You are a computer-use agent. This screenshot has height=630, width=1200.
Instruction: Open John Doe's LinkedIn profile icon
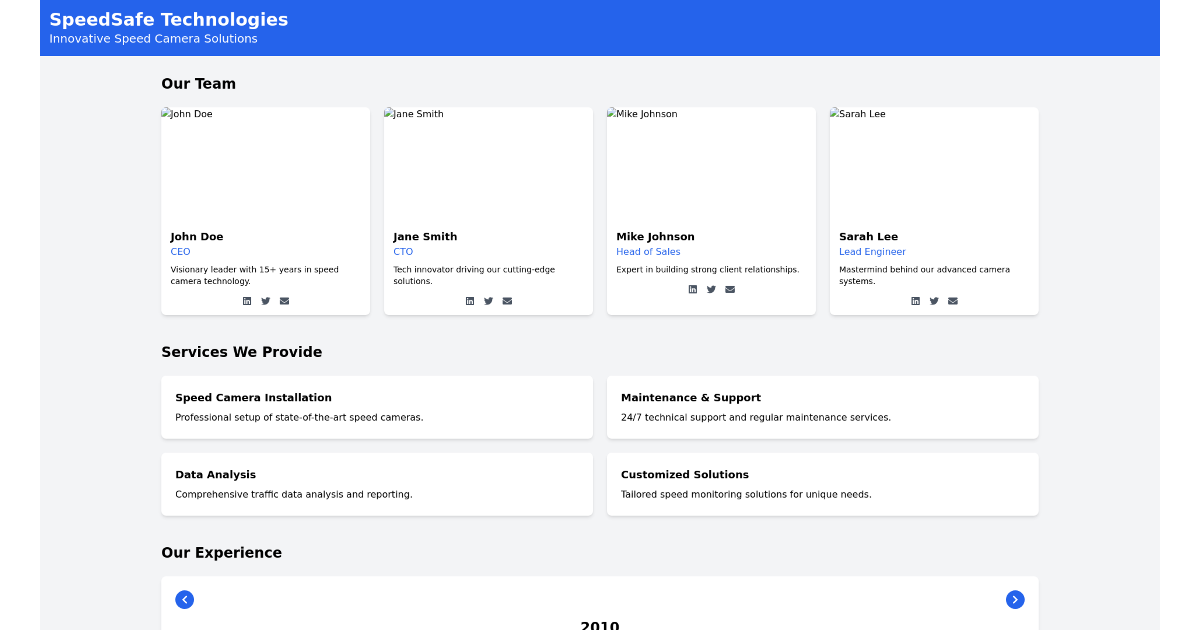click(x=247, y=300)
